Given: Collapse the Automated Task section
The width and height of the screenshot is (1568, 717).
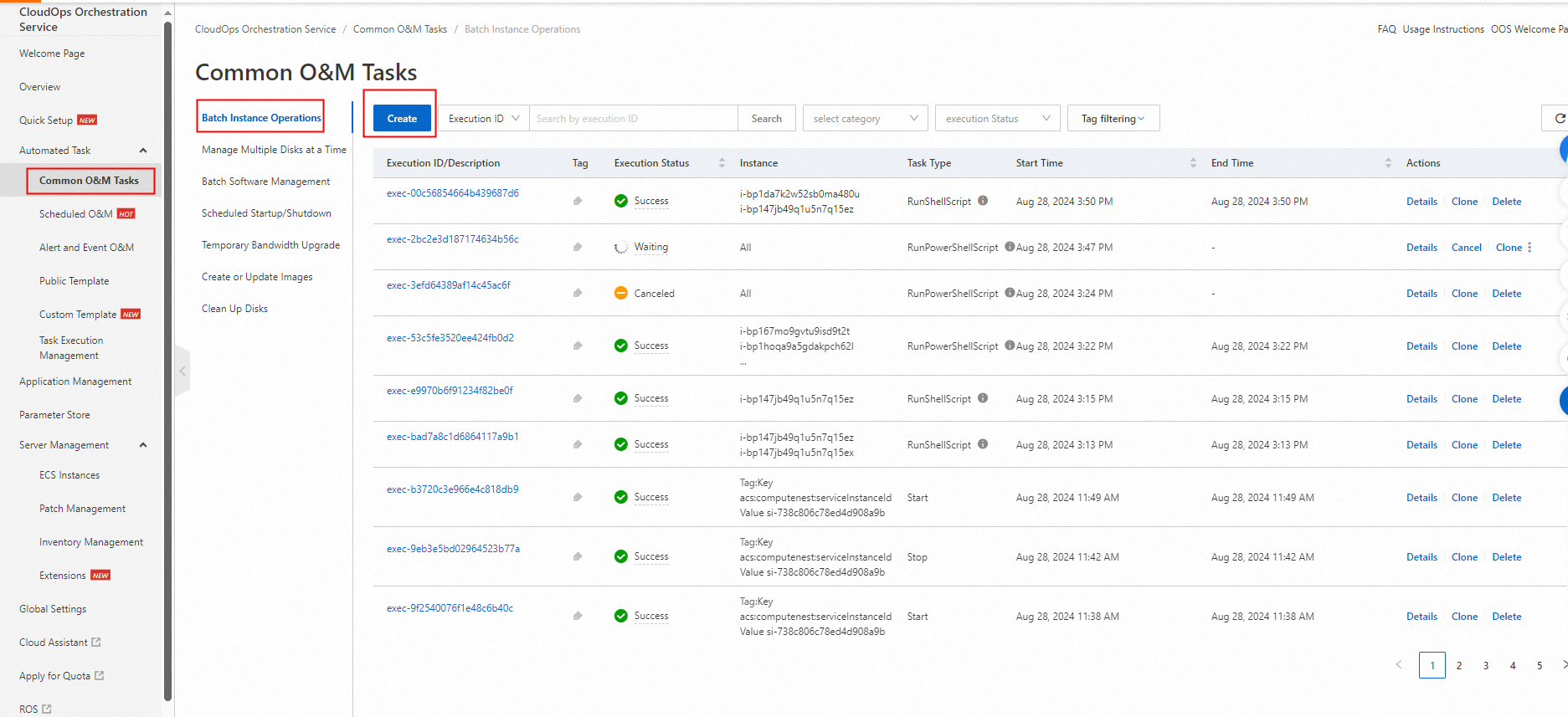Looking at the screenshot, I should pos(143,151).
